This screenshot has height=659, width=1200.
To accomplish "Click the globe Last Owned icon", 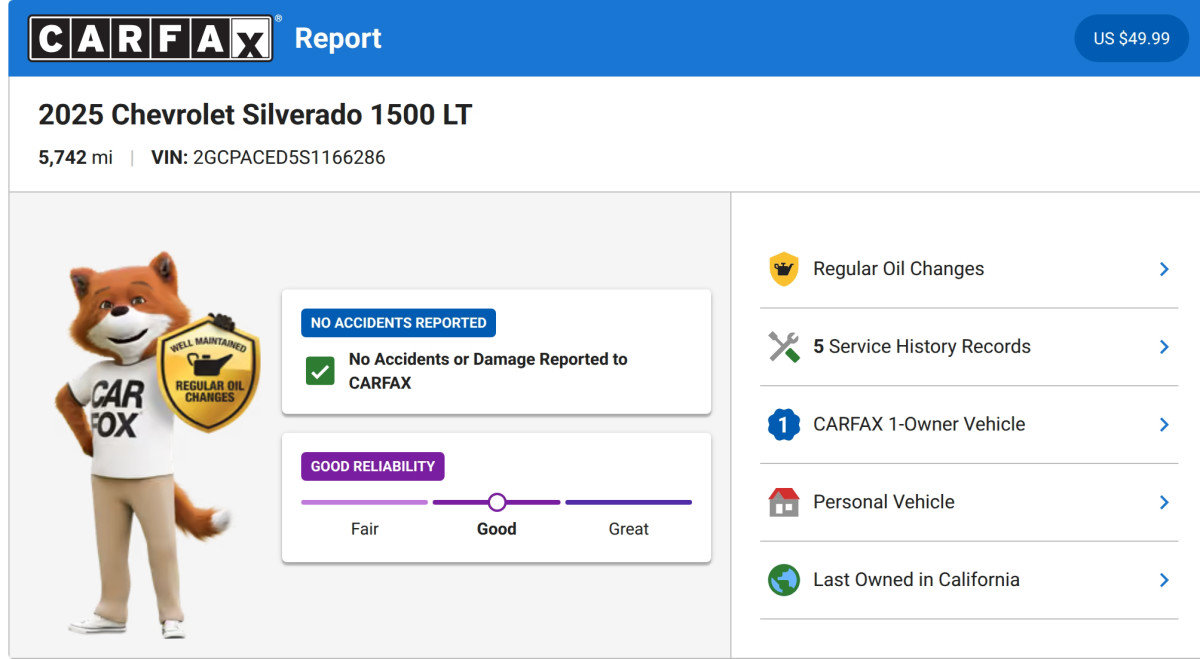I will (784, 580).
